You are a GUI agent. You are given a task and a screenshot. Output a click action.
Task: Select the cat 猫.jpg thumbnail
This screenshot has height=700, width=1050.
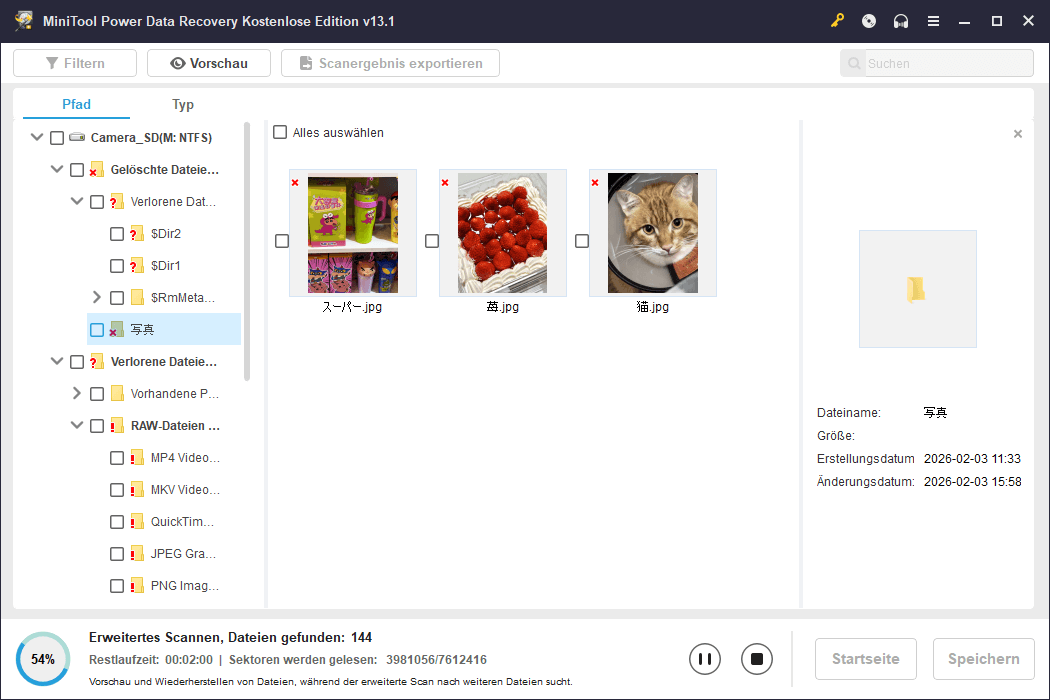coord(653,233)
